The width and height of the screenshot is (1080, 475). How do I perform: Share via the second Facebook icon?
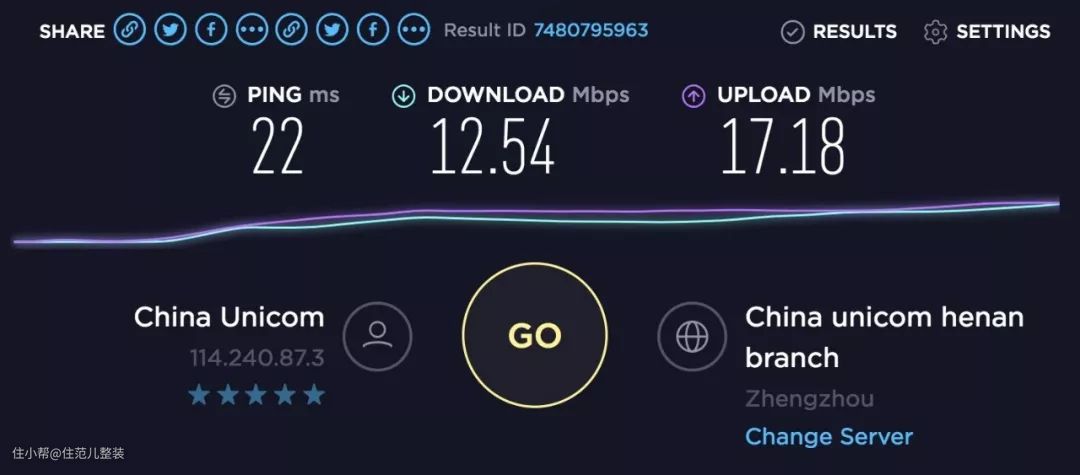coord(373,30)
